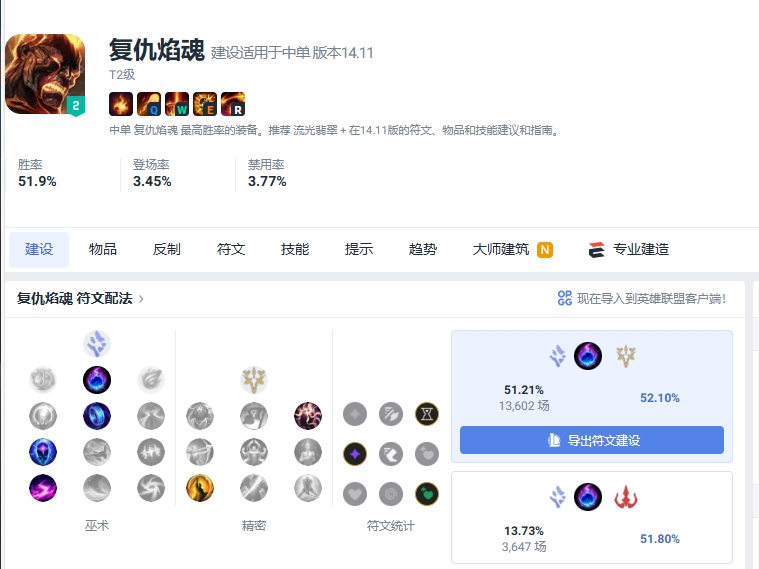Open the 物品 tab
Screen dimensions: 759x569
(103, 249)
